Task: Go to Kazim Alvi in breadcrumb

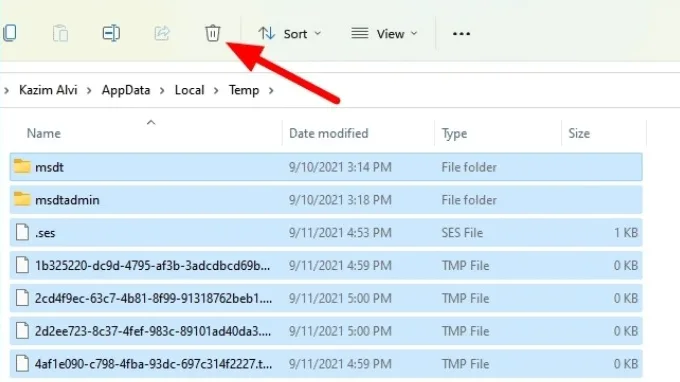Action: click(48, 90)
